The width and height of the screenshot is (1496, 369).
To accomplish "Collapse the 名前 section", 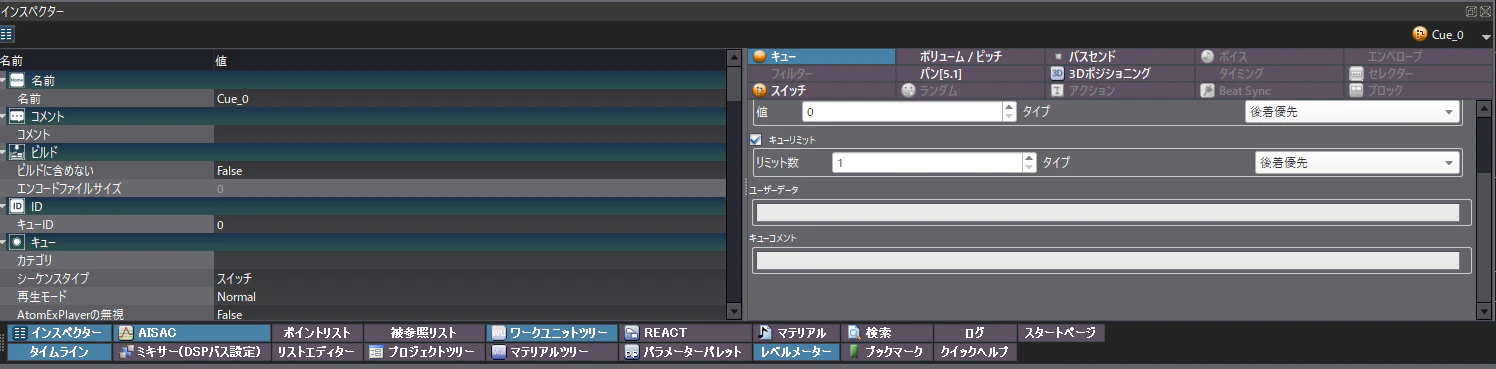I will point(3,80).
